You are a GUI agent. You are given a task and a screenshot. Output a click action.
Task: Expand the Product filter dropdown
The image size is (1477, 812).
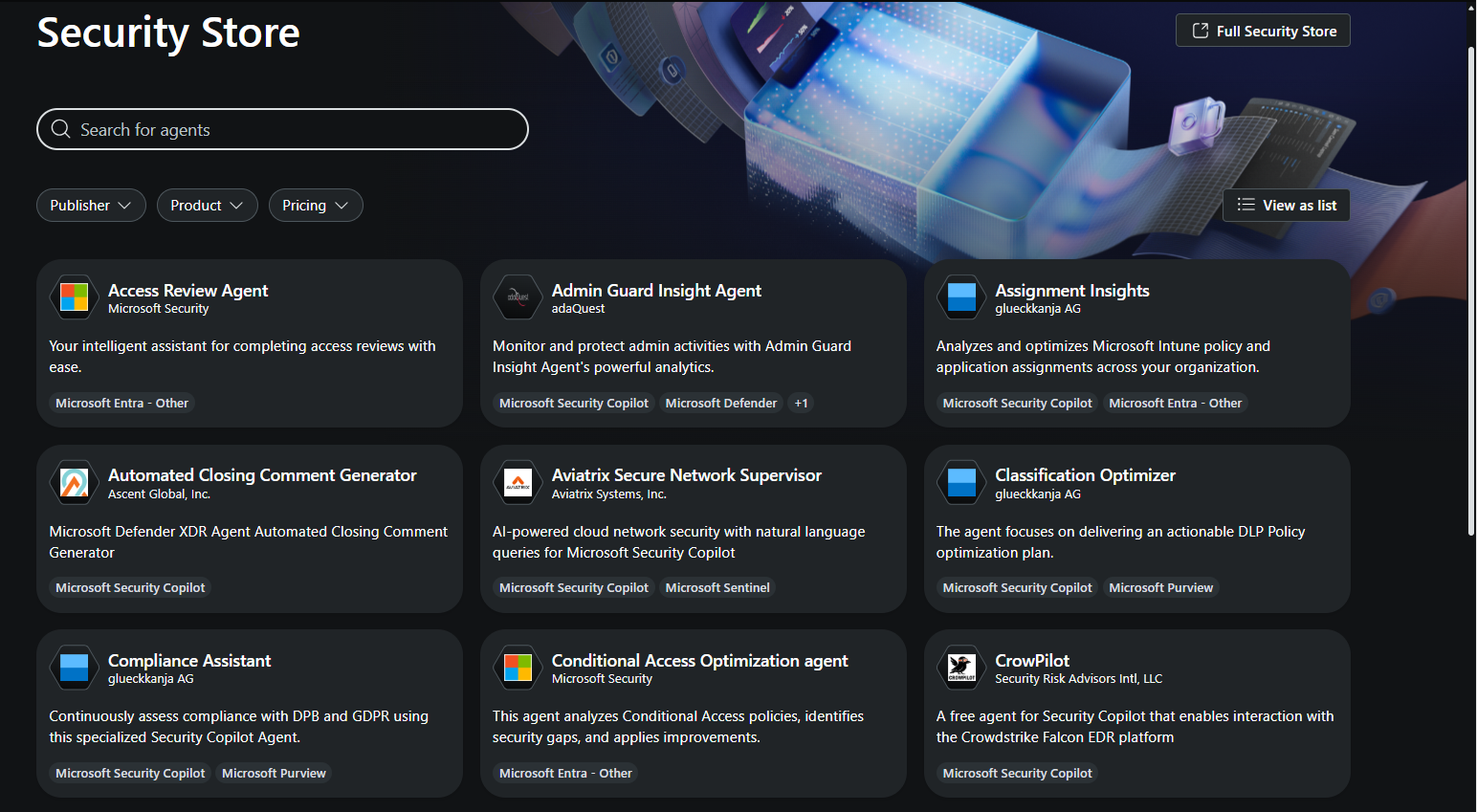point(207,206)
